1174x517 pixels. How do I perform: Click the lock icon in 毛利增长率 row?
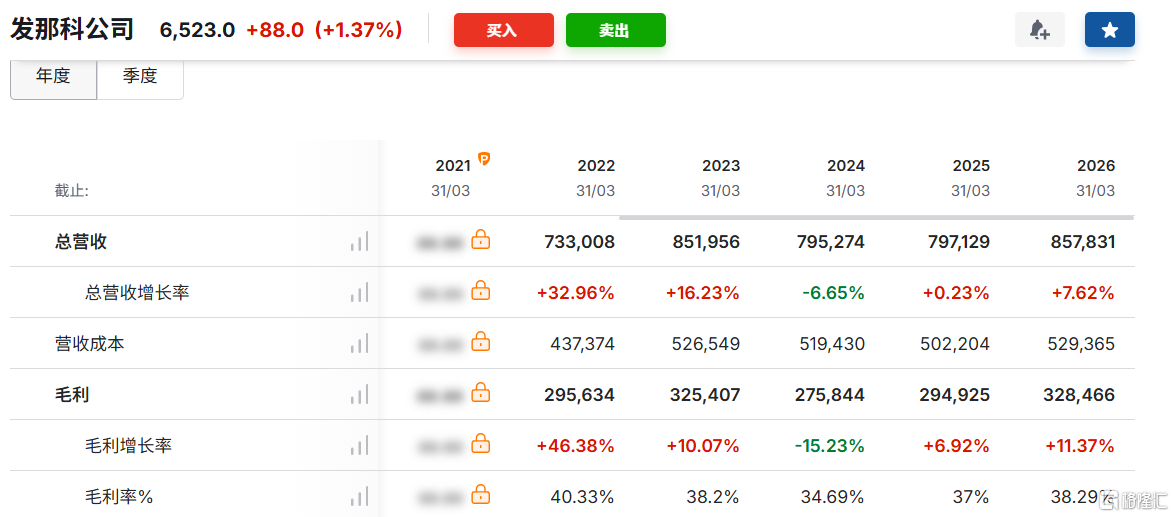pyautogui.click(x=481, y=444)
